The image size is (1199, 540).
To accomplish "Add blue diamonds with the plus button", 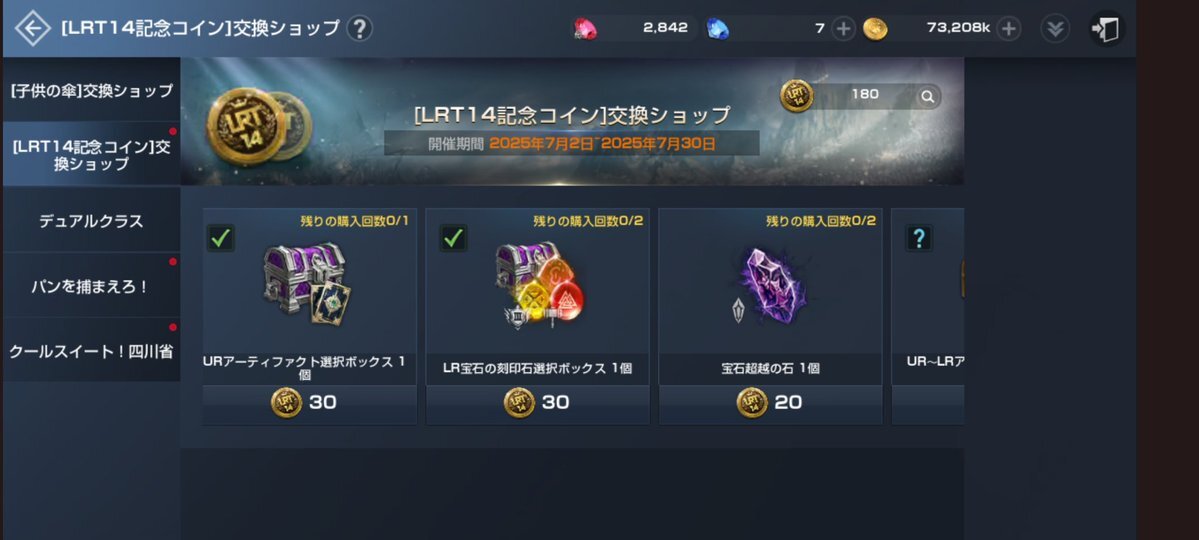I will (x=843, y=29).
